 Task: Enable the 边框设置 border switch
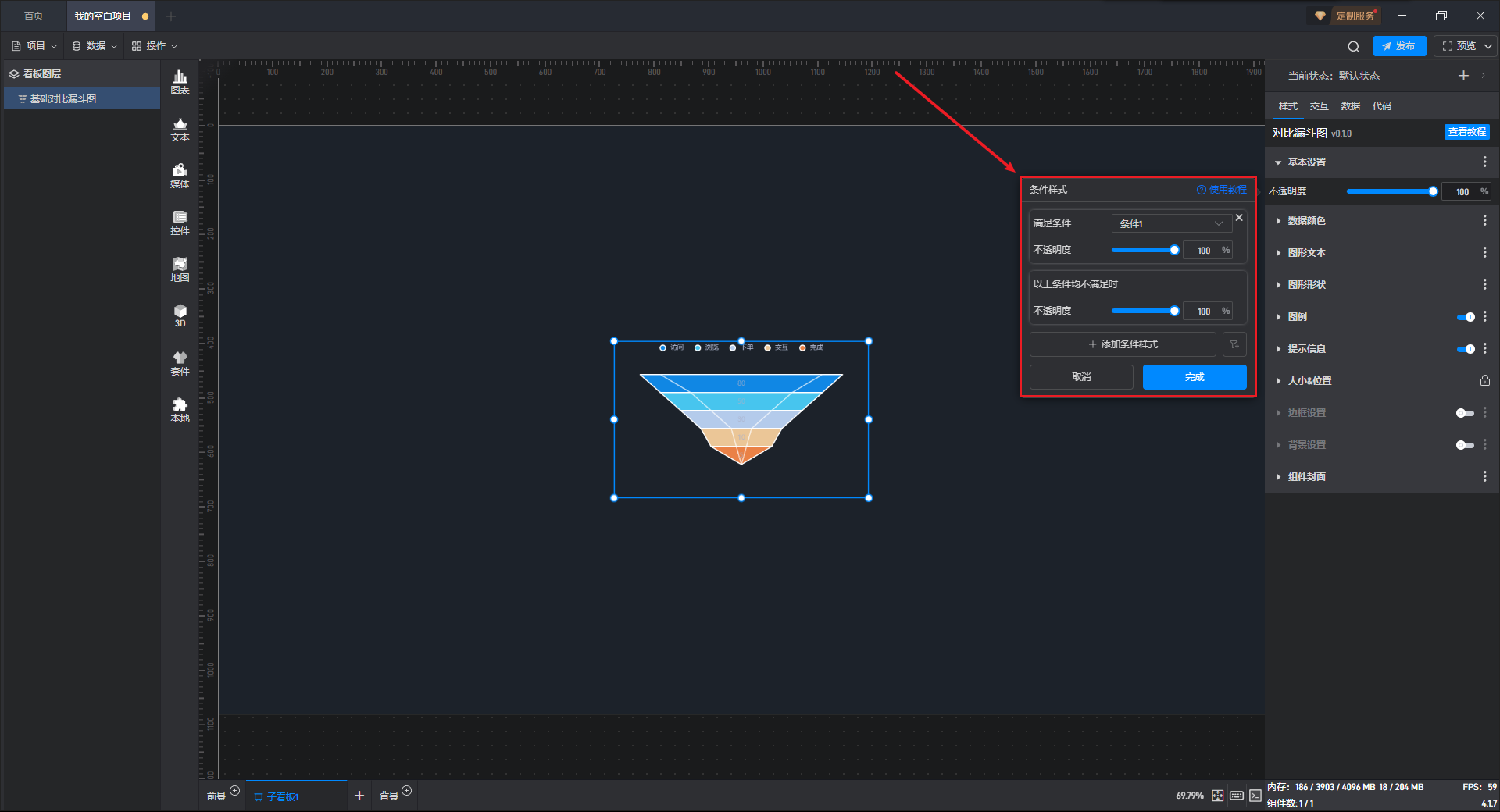point(1465,413)
